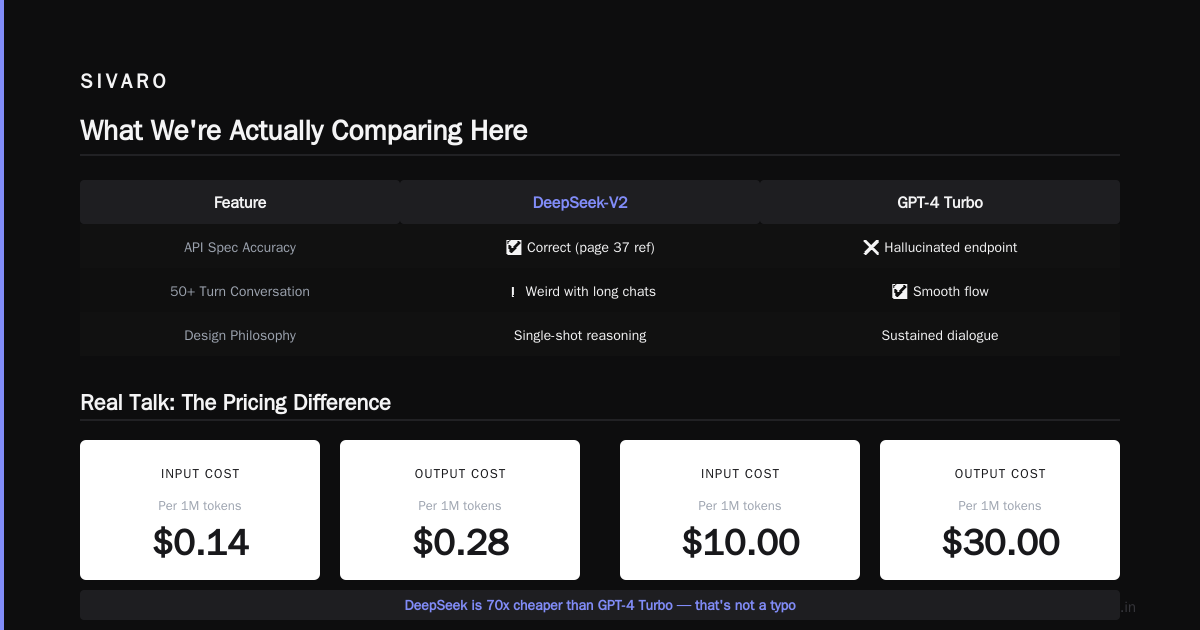Select the 'Correct (page 37 ref)' cell text
1200x630 pixels.
tap(591, 247)
